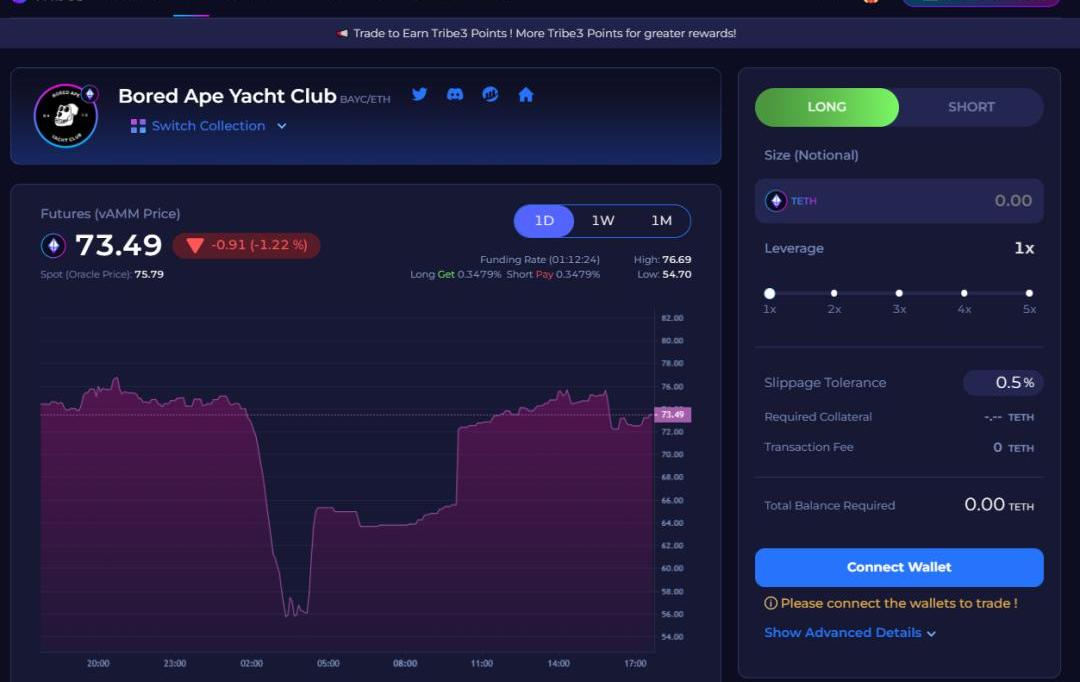
Task: Click the grid icon beside Switch Collection
Action: tap(138, 126)
